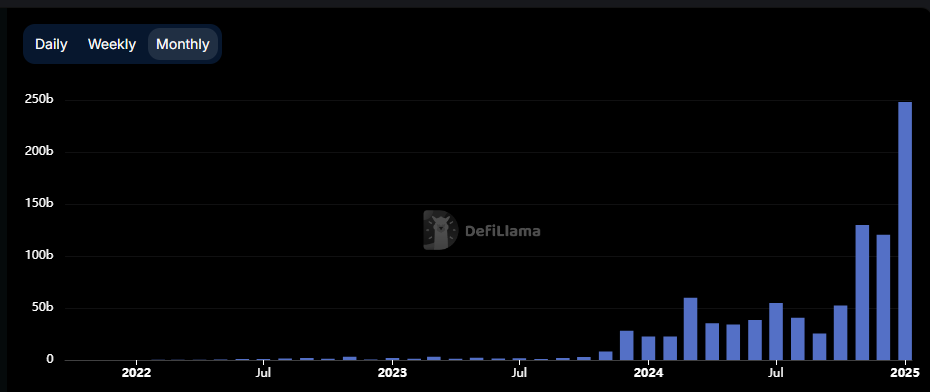Click the December 2024 bar near 120b

point(884,298)
